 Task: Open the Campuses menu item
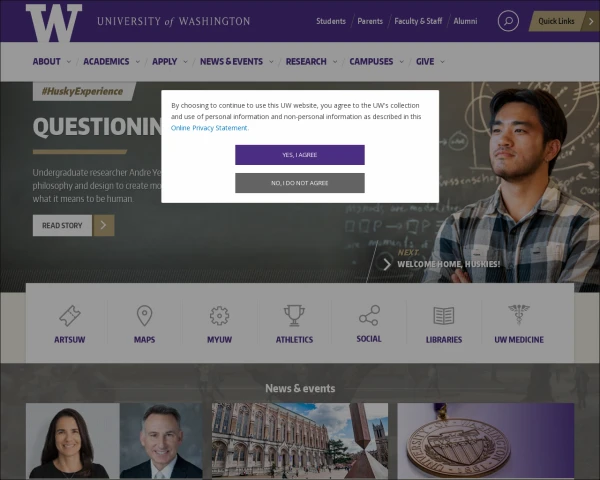click(x=371, y=62)
